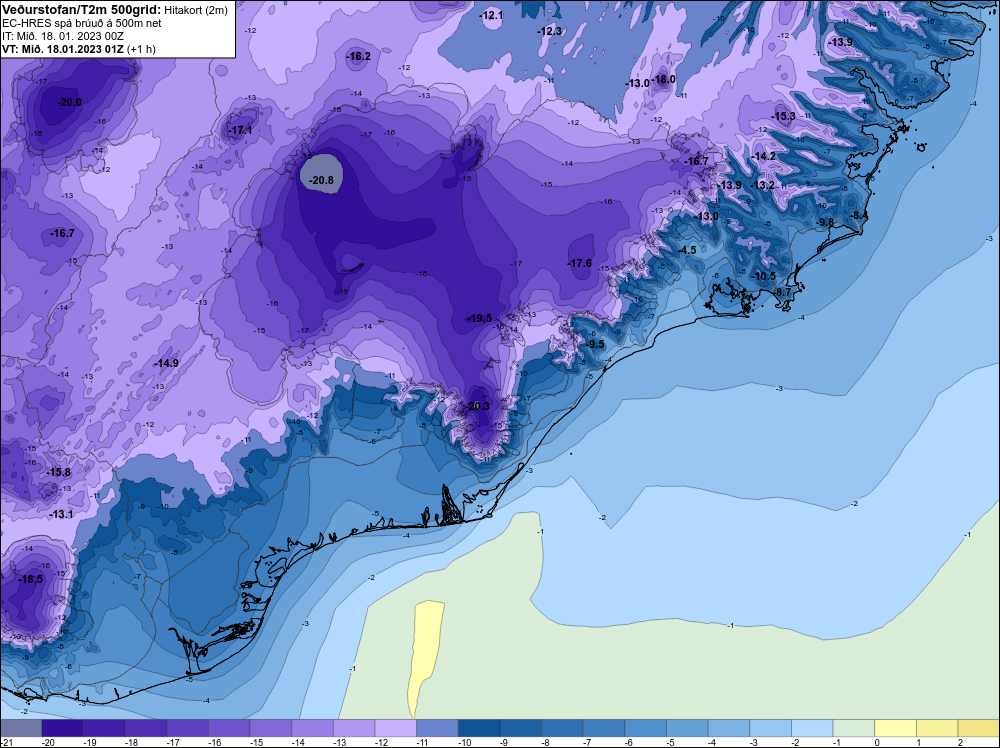Click the 'EC-HRES spá brúuð á 500m net' line
The width and height of the screenshot is (1000, 748).
pos(82,23)
